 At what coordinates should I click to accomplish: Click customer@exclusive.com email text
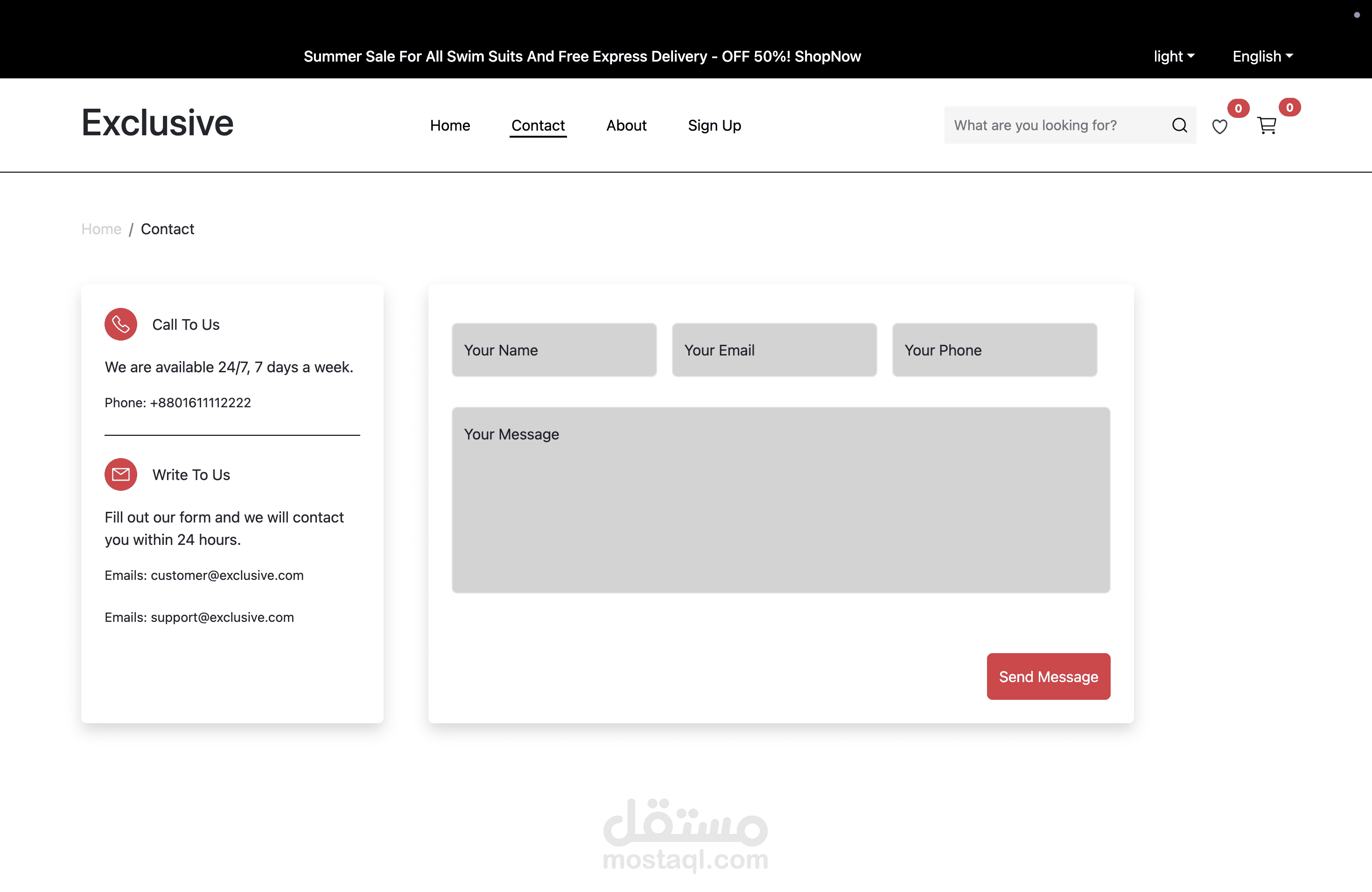(x=226, y=575)
